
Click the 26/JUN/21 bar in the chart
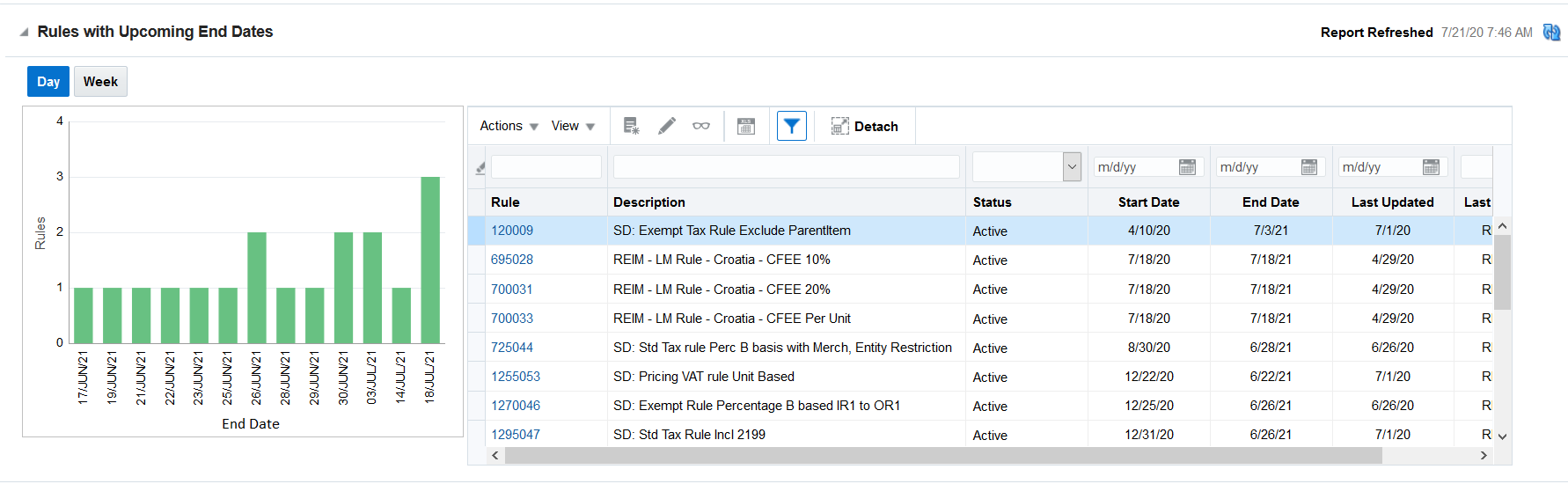[257, 288]
